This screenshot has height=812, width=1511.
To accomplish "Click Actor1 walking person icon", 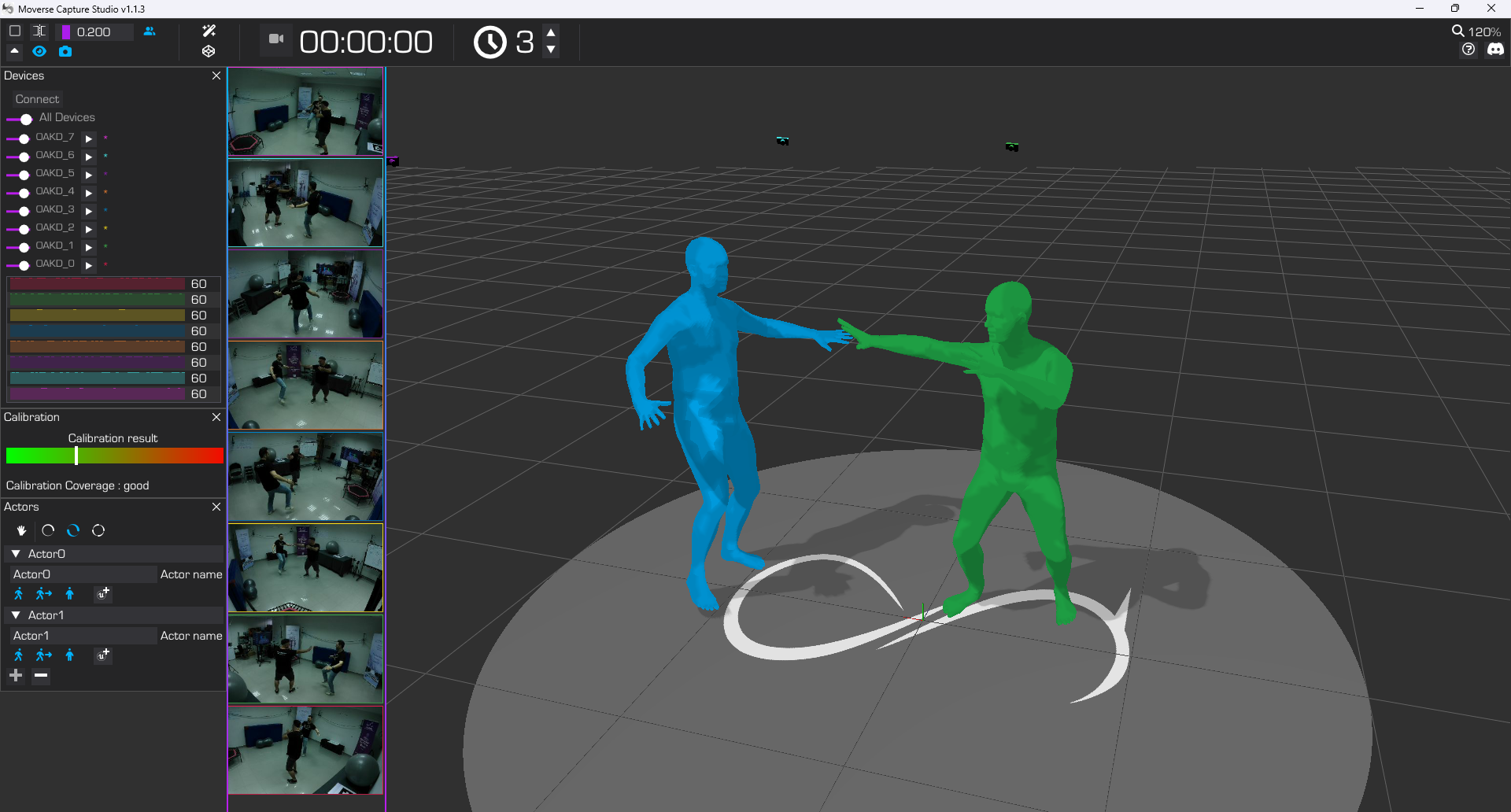I will tap(19, 655).
